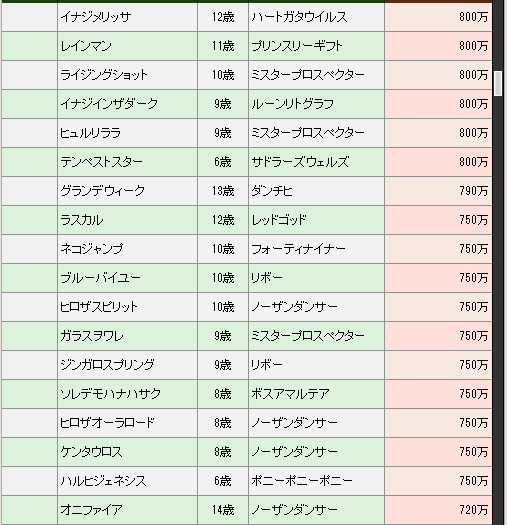
Task: Click the ガラスヲワレ horse name
Action: (x=92, y=336)
